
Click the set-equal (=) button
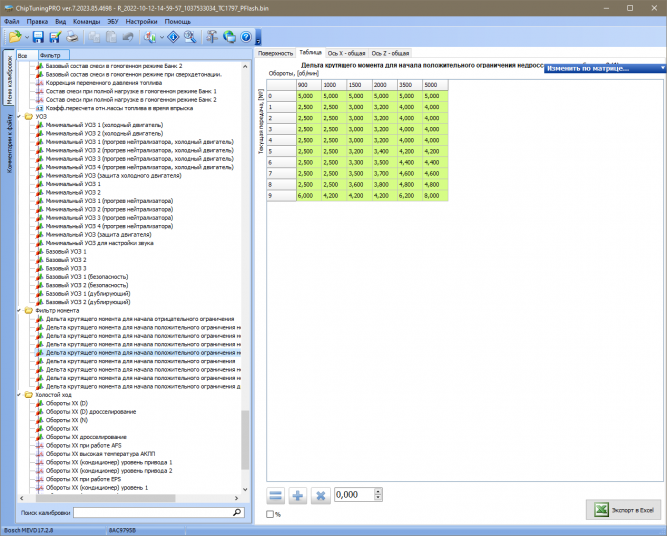pyautogui.click(x=276, y=496)
